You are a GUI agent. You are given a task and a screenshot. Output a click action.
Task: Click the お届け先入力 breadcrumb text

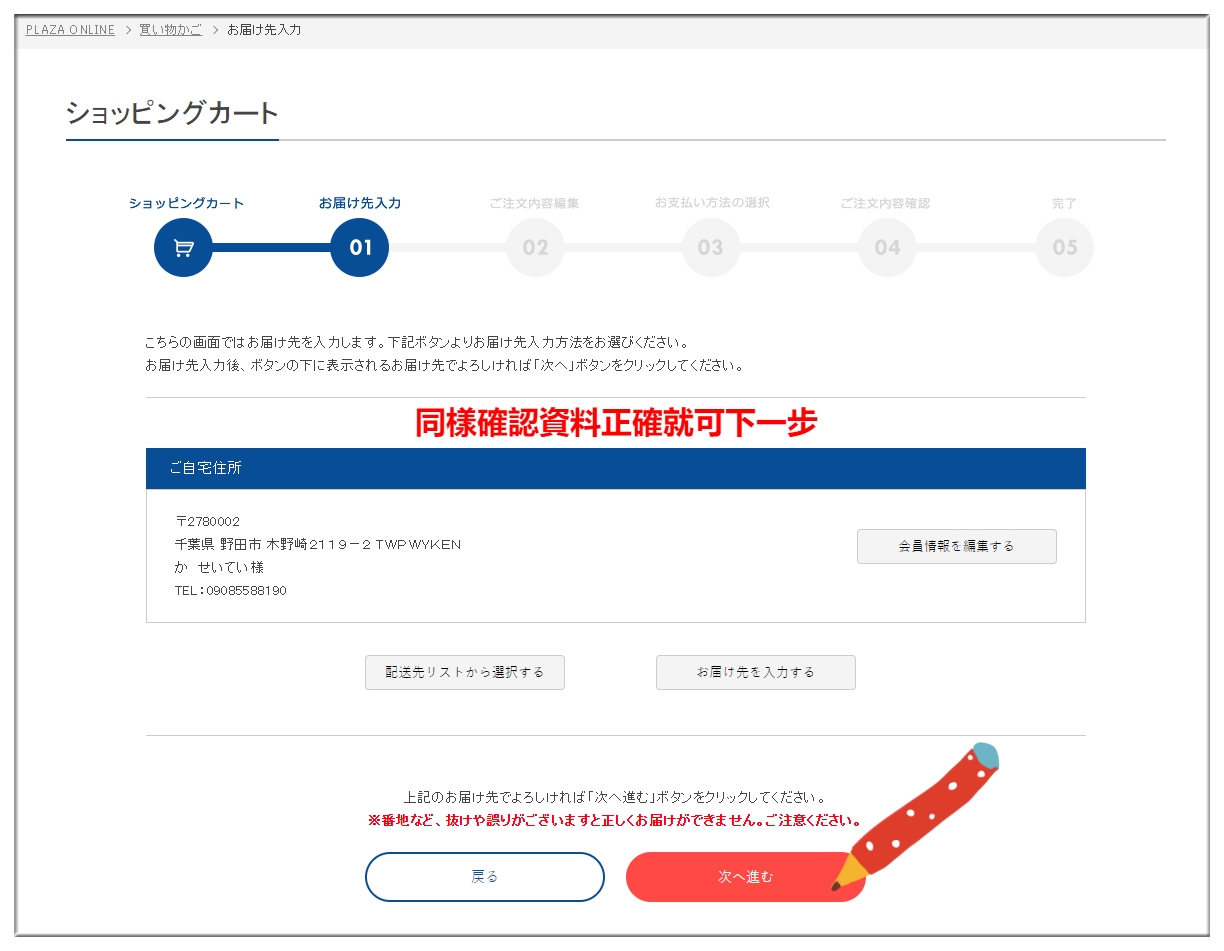264,30
